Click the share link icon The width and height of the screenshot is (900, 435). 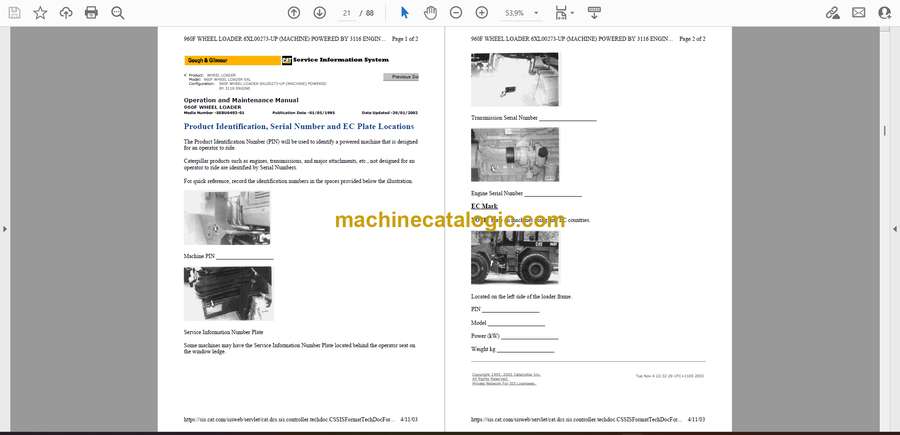click(x=832, y=13)
